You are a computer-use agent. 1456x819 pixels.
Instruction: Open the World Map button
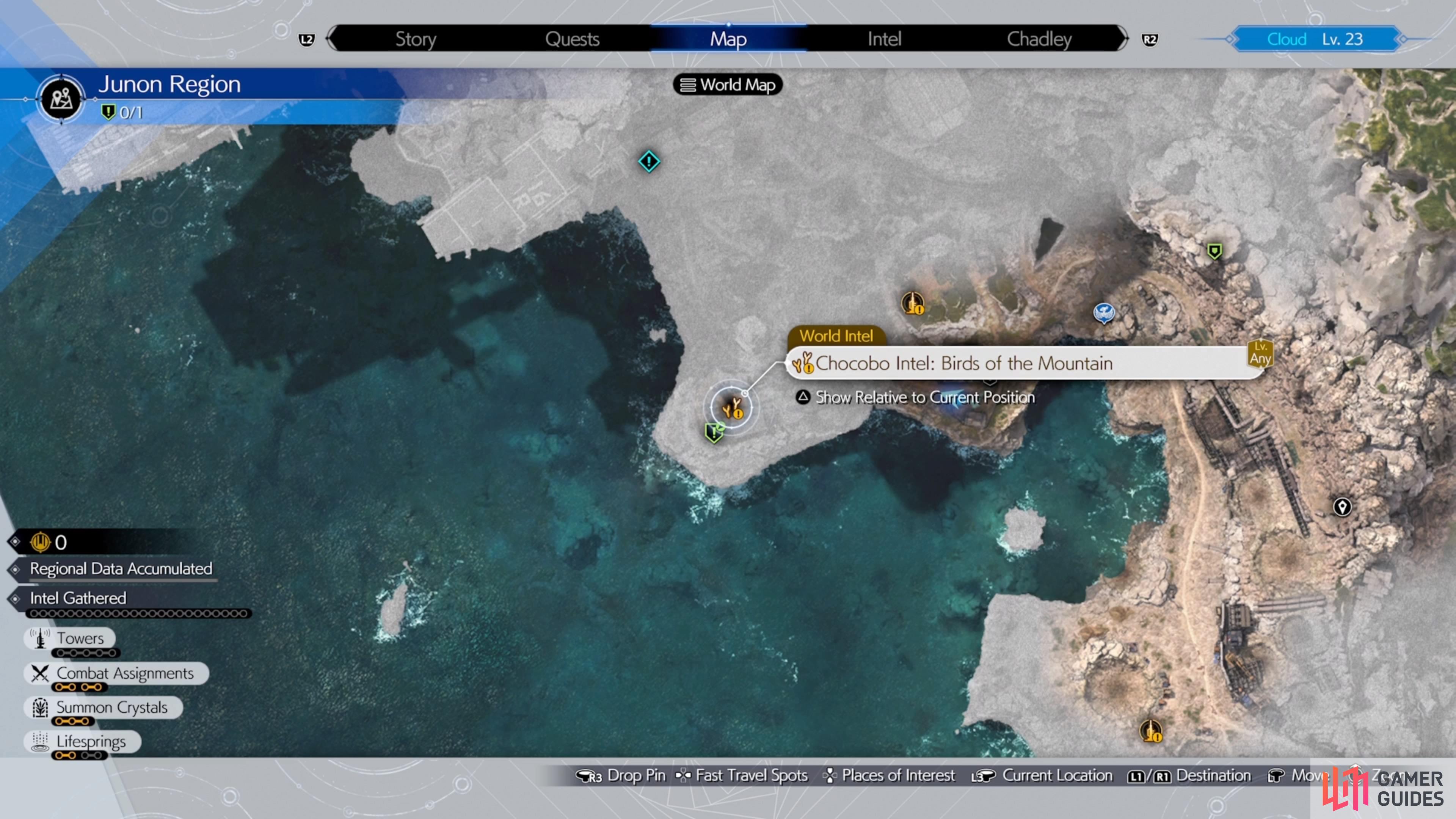tap(728, 85)
